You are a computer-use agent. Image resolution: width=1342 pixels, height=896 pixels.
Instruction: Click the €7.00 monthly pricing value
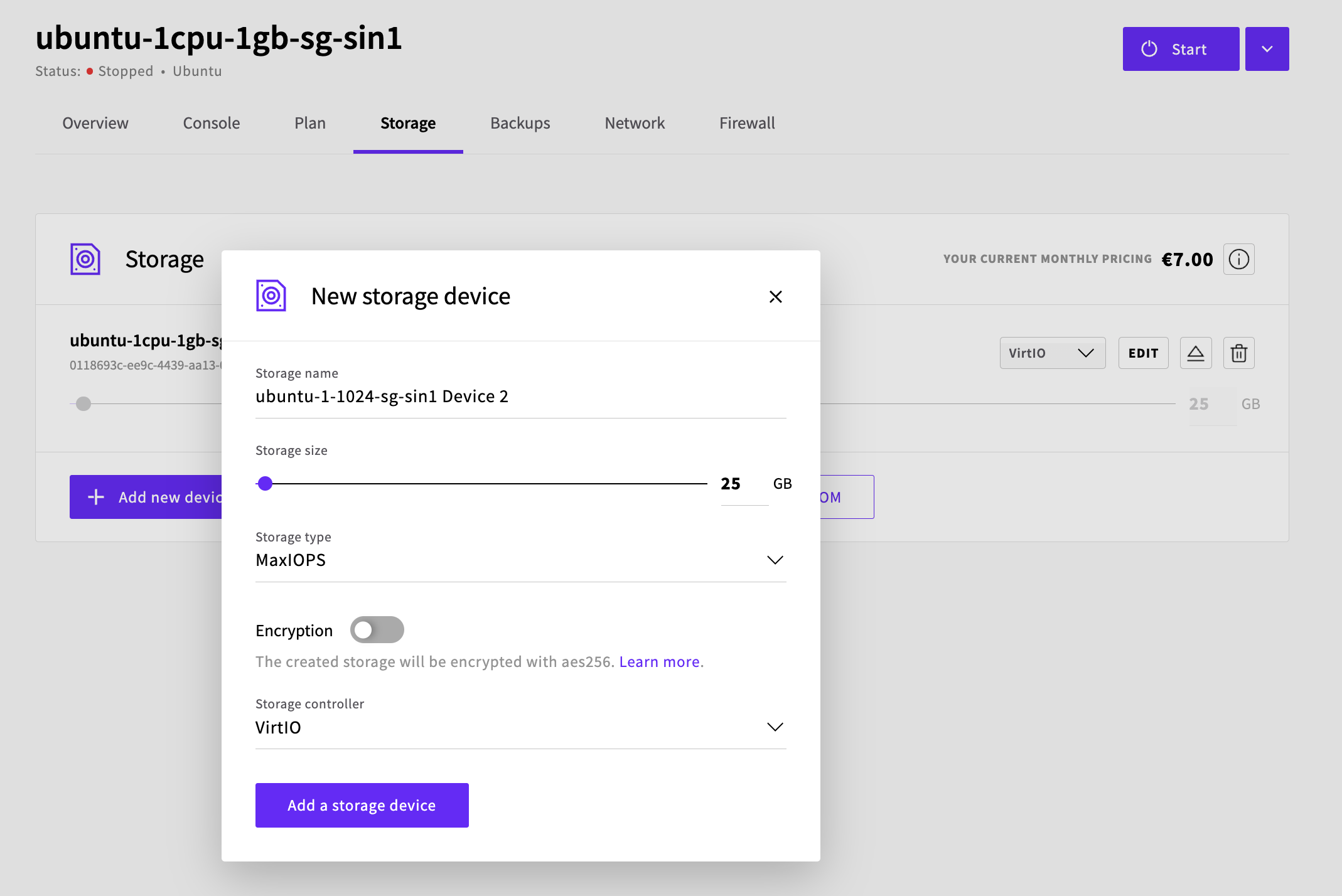(x=1188, y=259)
